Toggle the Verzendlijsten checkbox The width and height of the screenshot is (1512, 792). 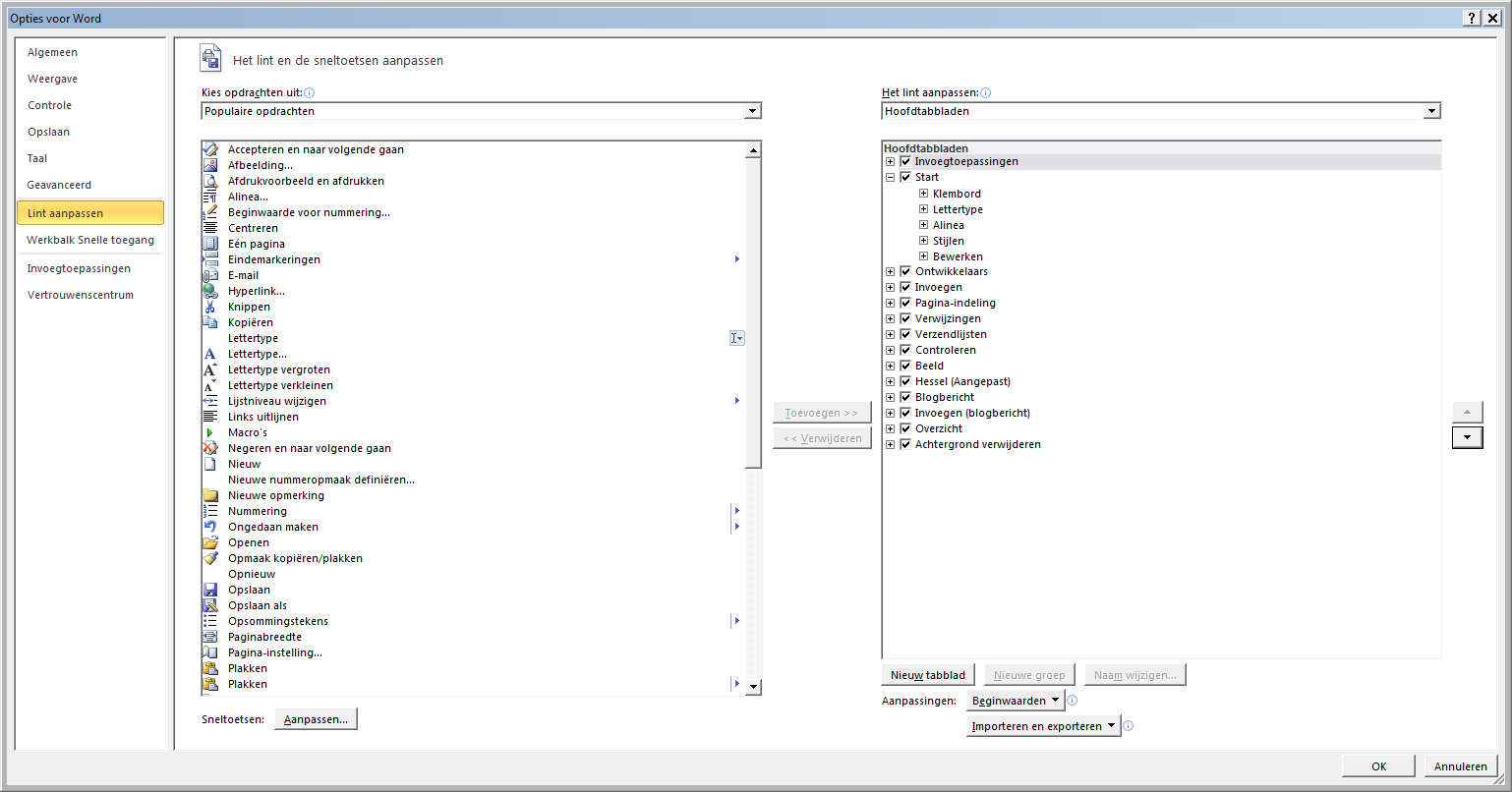pos(905,334)
